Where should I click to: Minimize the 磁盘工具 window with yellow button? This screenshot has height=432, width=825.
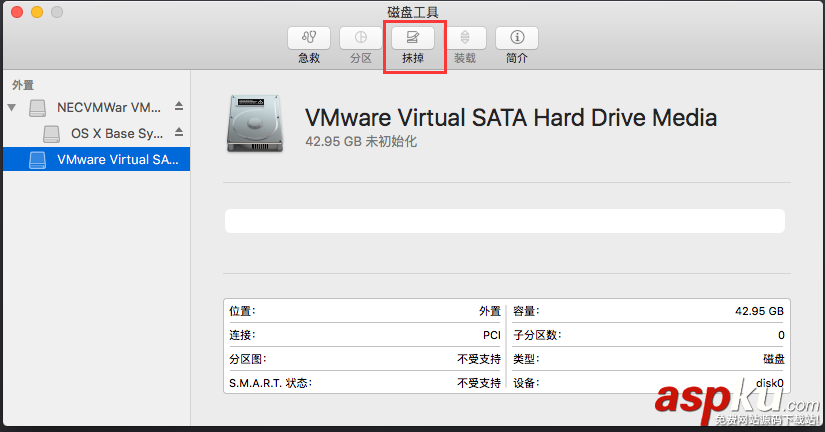(x=37, y=12)
